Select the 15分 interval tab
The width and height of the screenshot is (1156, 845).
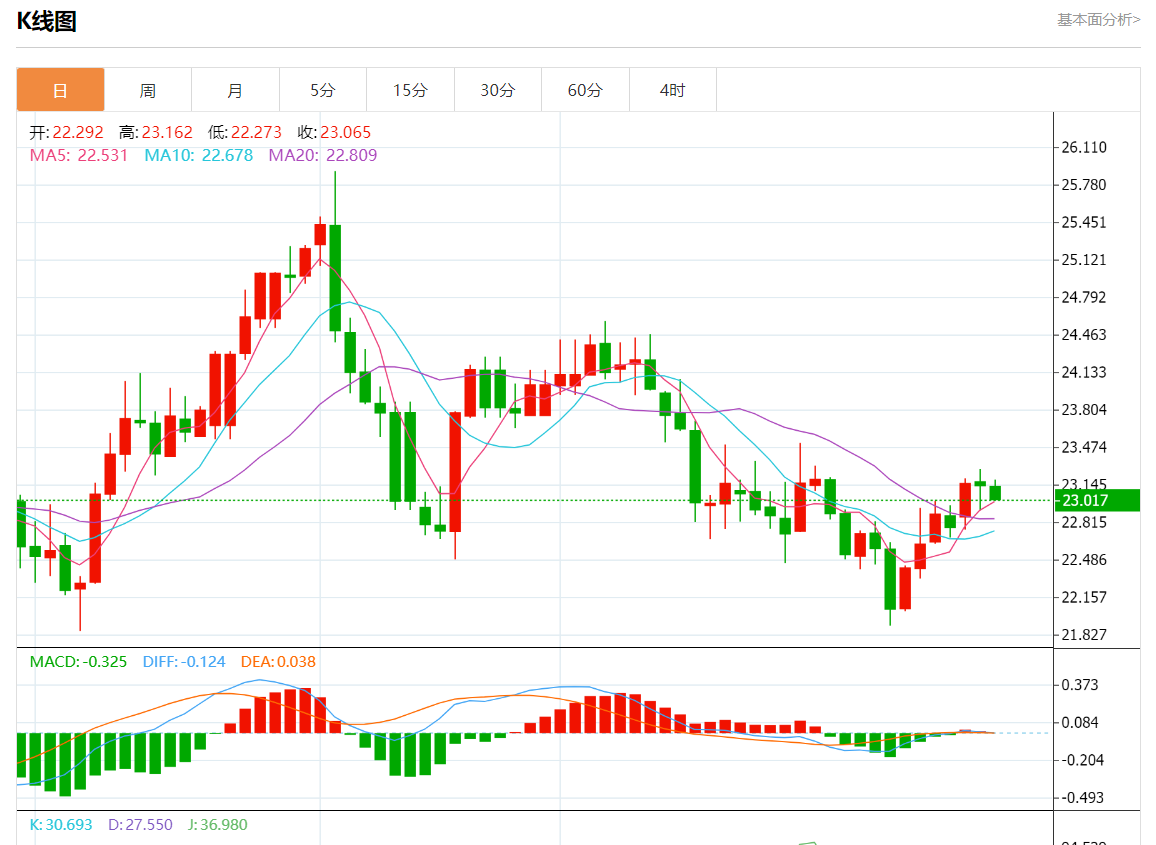point(410,90)
